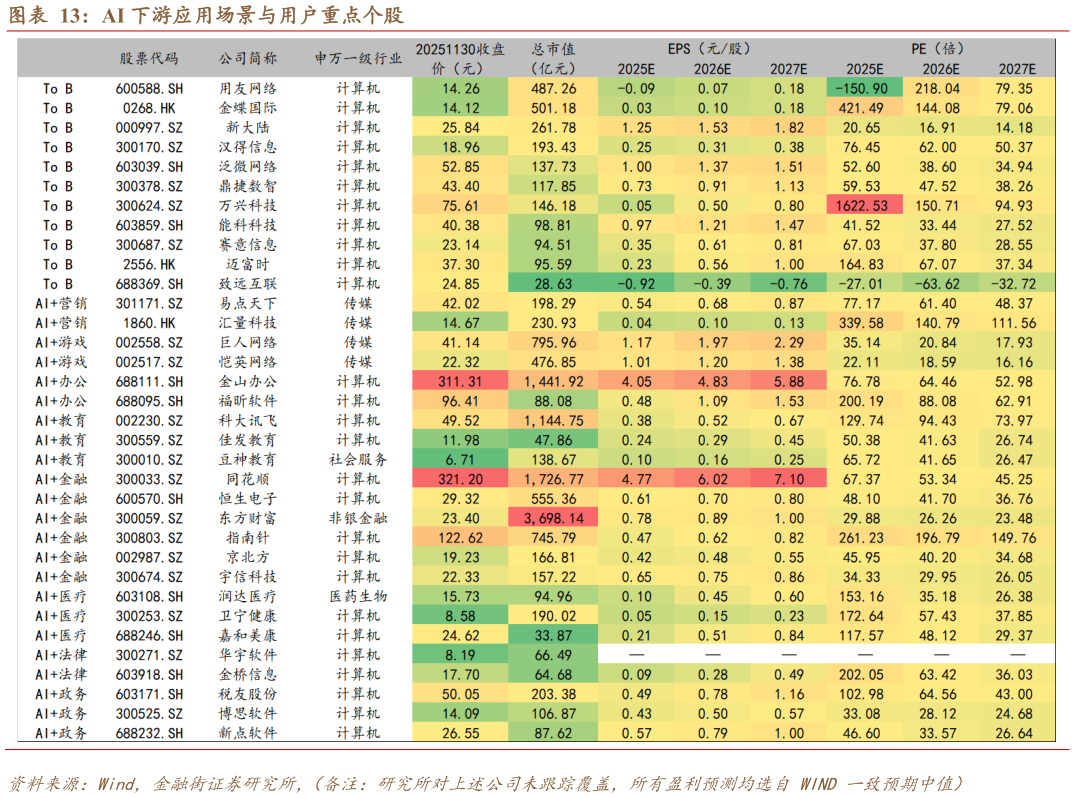The width and height of the screenshot is (1075, 798).
Task: Click the 公司简称 column header
Action: pyautogui.click(x=248, y=58)
